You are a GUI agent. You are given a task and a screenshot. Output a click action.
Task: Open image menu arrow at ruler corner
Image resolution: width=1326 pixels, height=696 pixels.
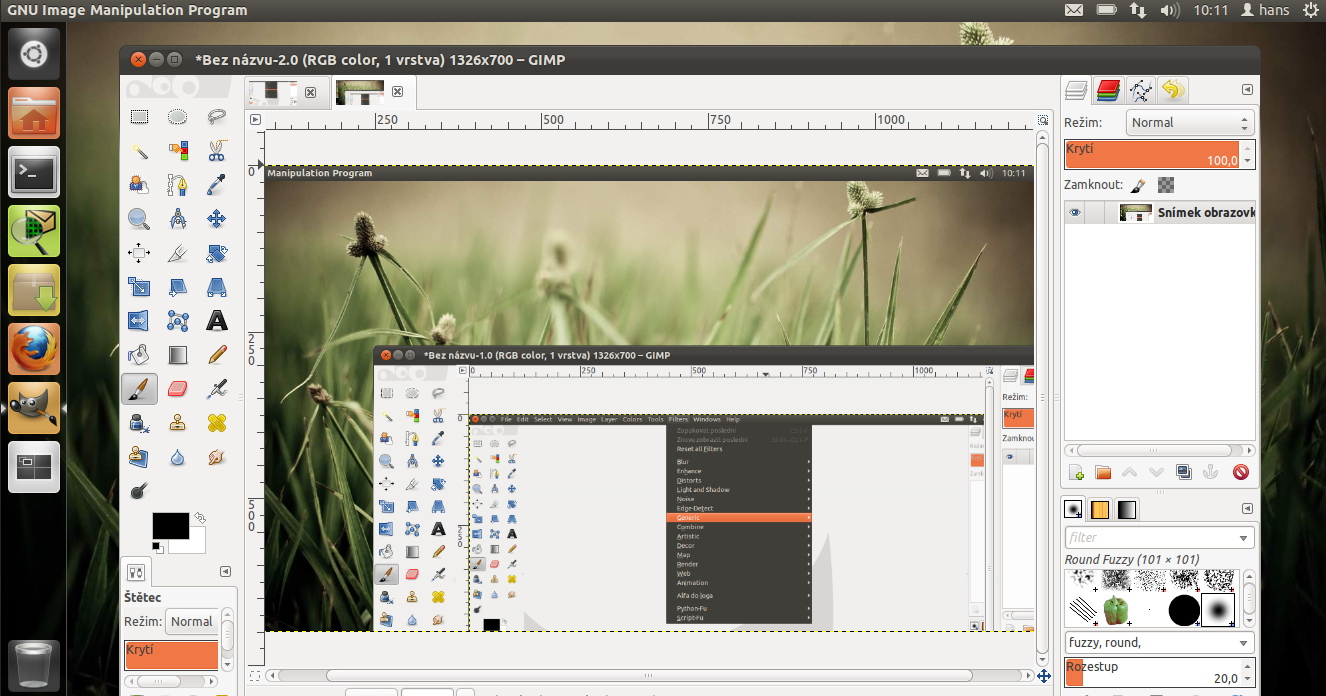[255, 120]
